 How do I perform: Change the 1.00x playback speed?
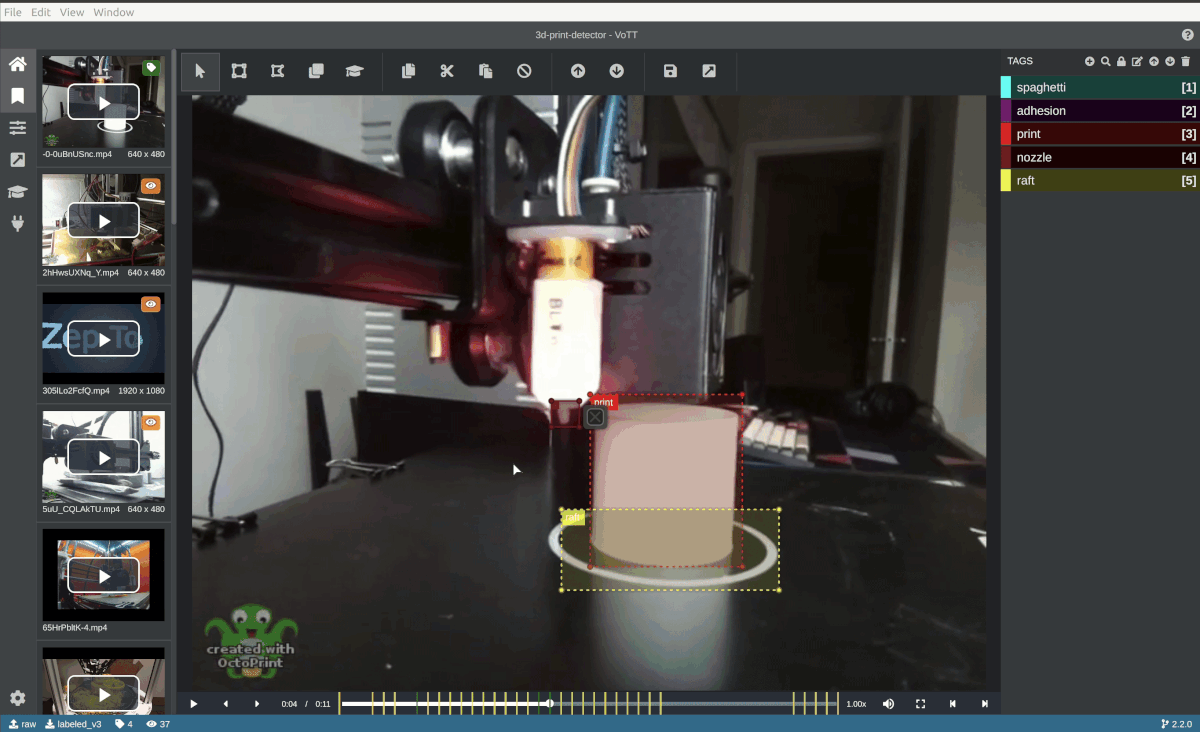tap(856, 704)
